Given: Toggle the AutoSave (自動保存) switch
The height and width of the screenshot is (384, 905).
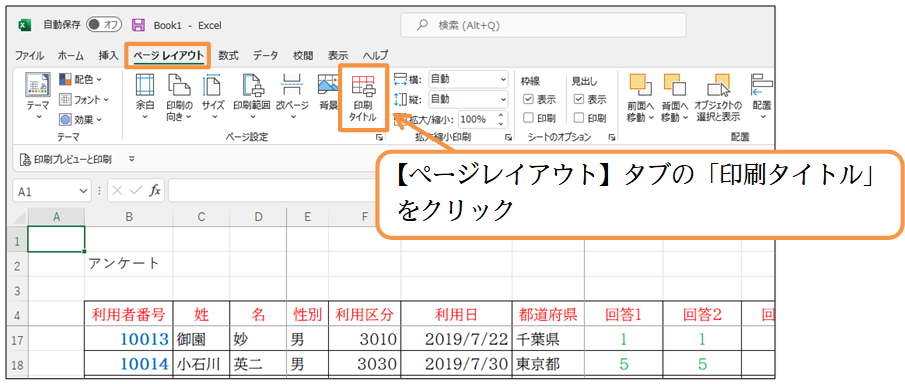Looking at the screenshot, I should 103,25.
